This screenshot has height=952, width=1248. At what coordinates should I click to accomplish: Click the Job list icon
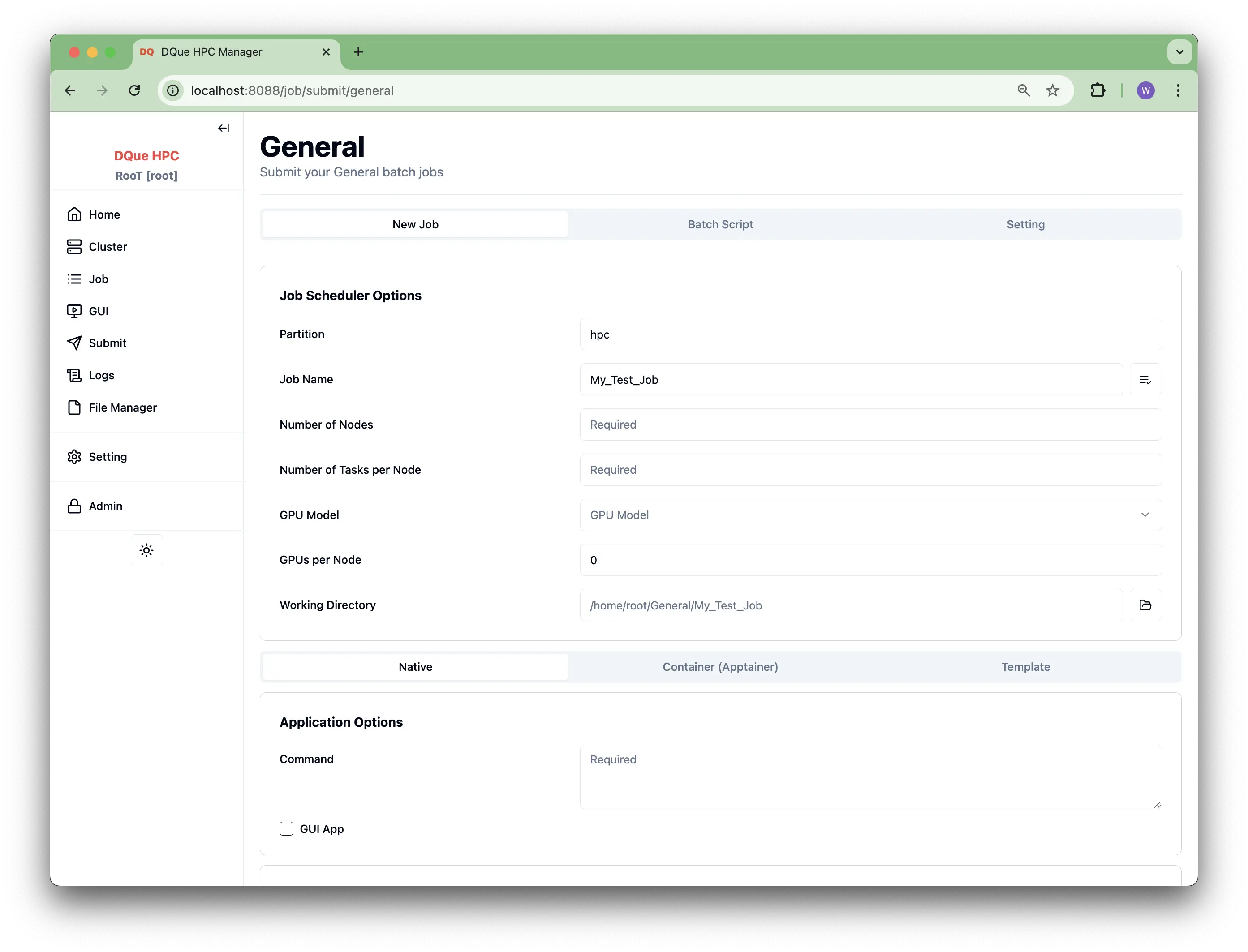(75, 279)
